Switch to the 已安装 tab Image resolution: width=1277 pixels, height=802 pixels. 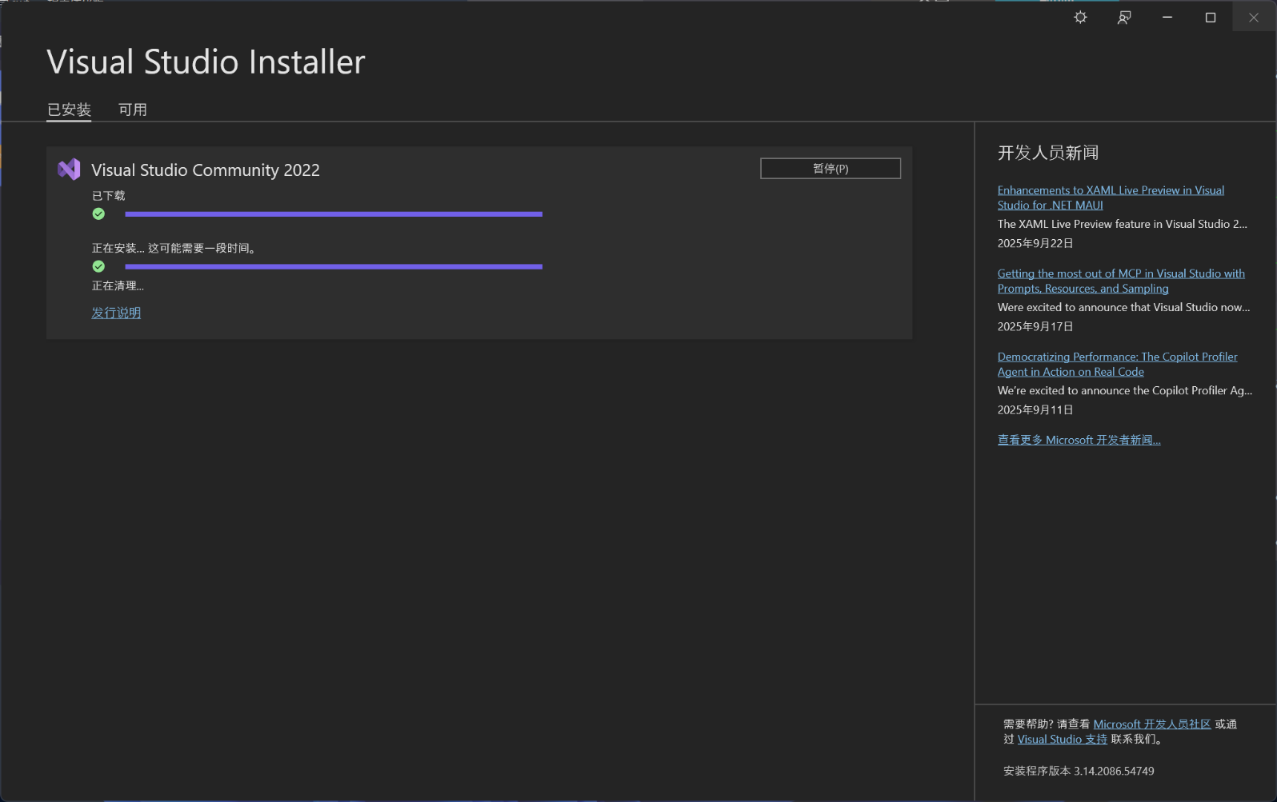pos(69,110)
